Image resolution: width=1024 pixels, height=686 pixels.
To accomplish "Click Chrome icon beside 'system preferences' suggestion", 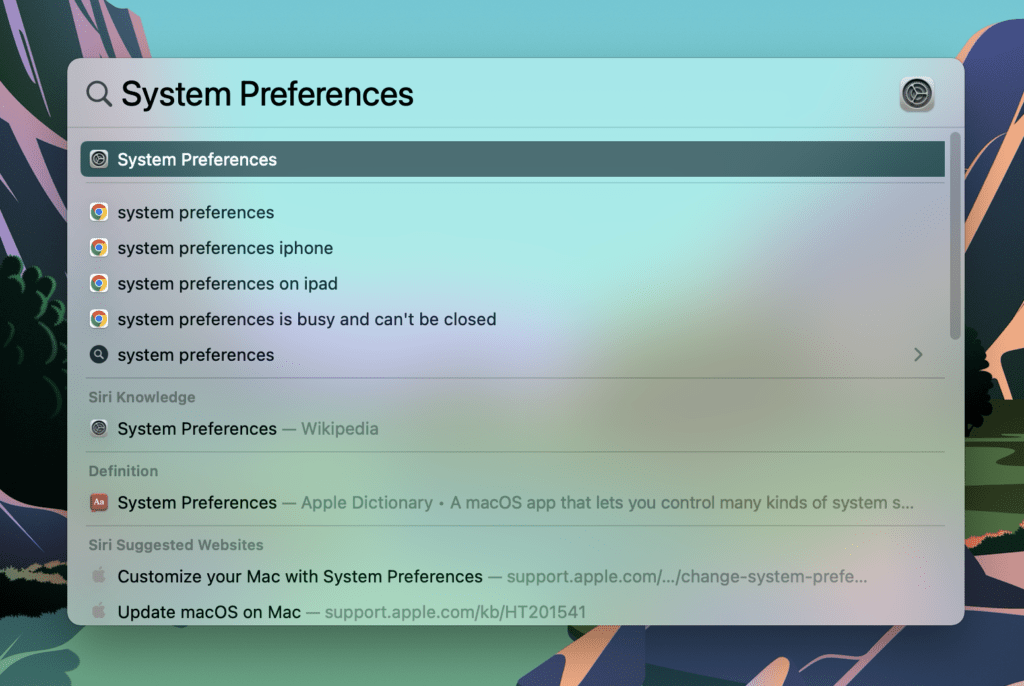I will click(x=99, y=212).
